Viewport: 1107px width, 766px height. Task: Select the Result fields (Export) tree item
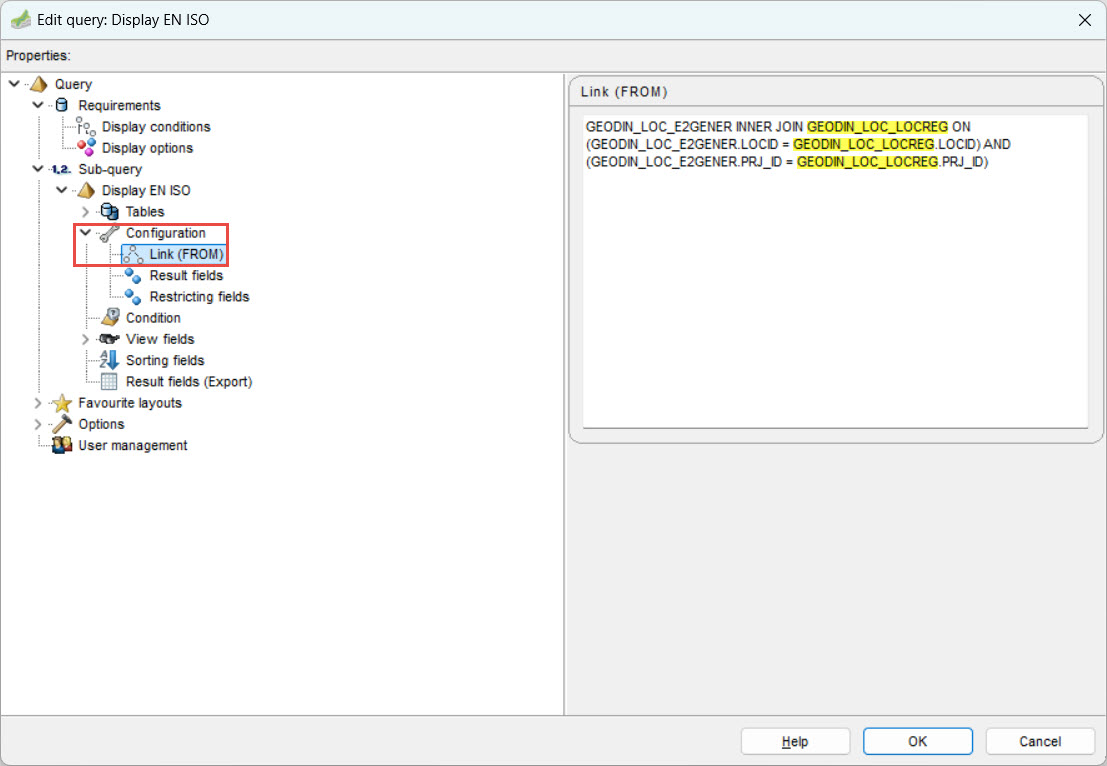point(189,382)
